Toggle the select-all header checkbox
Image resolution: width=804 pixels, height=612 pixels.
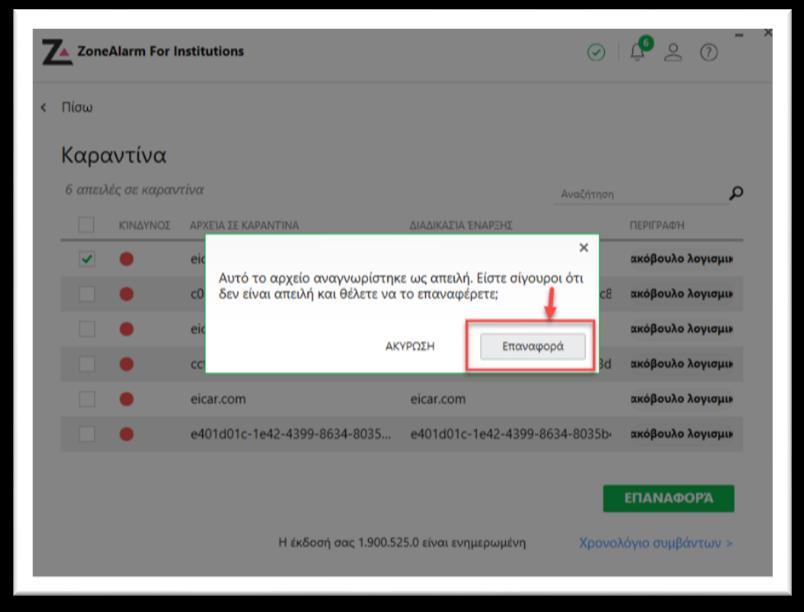click(86, 225)
